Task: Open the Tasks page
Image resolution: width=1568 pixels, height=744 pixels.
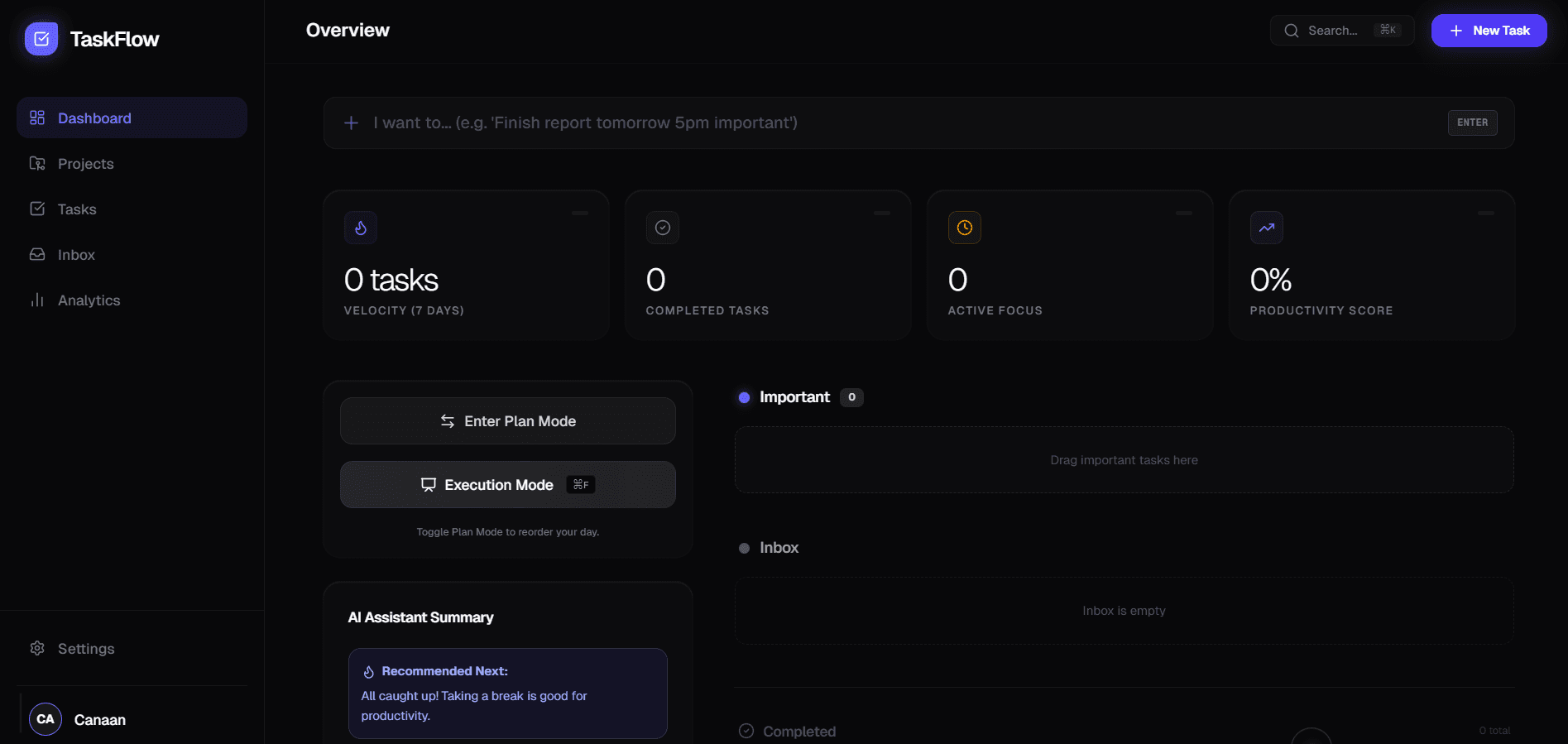Action: (132, 209)
